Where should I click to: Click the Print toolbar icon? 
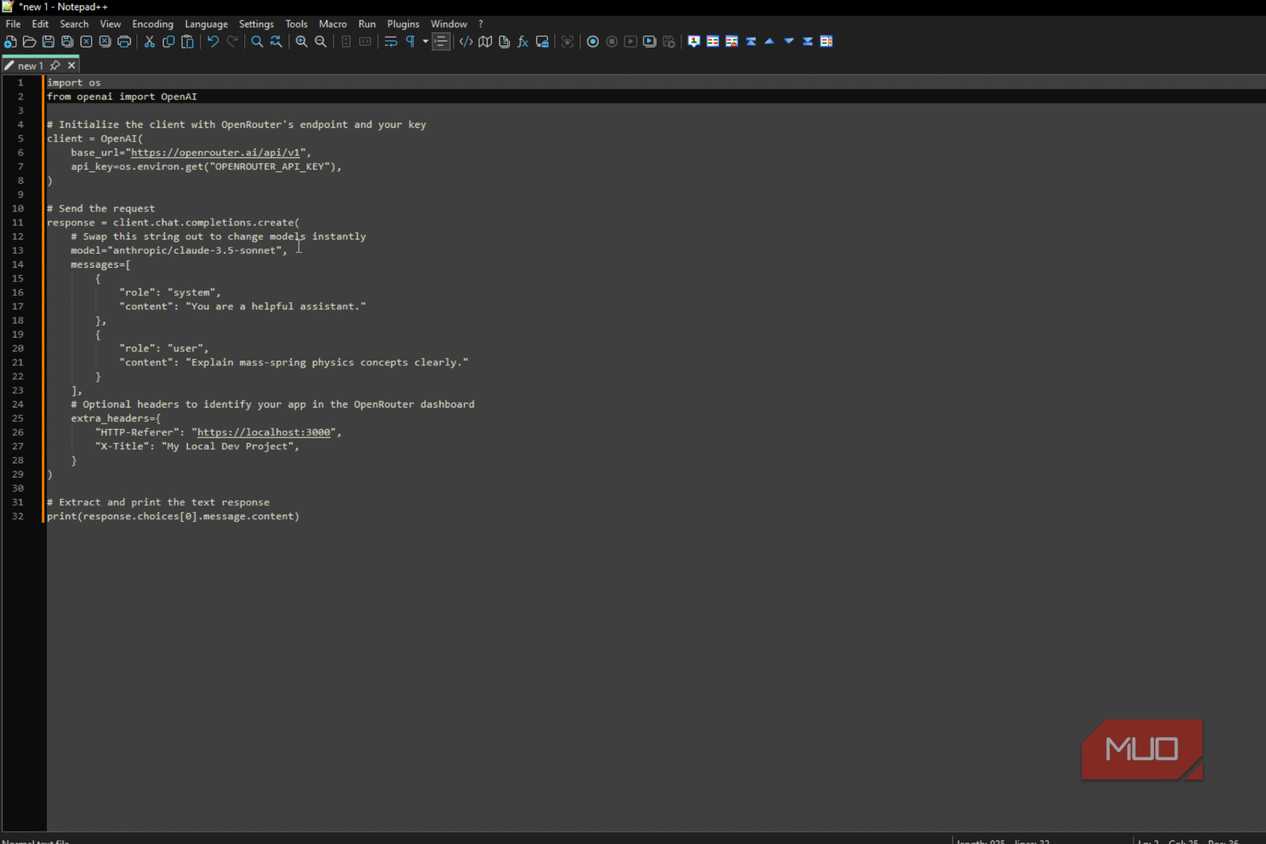pyautogui.click(x=124, y=42)
